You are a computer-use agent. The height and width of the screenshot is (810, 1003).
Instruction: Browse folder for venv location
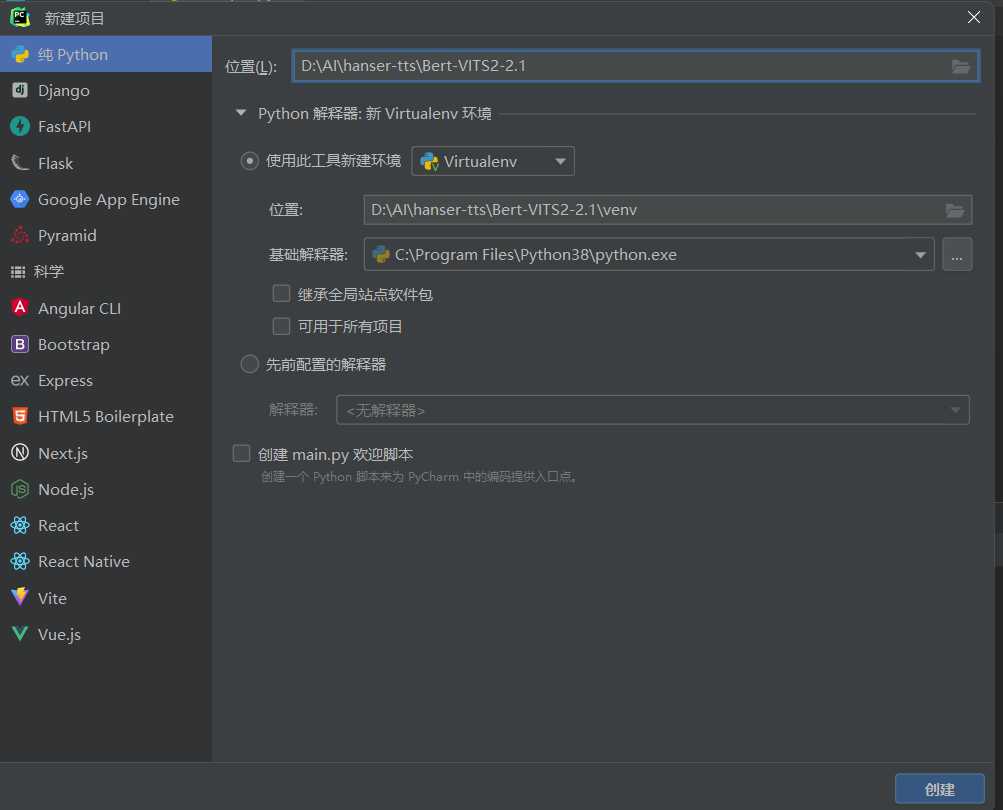pos(954,210)
